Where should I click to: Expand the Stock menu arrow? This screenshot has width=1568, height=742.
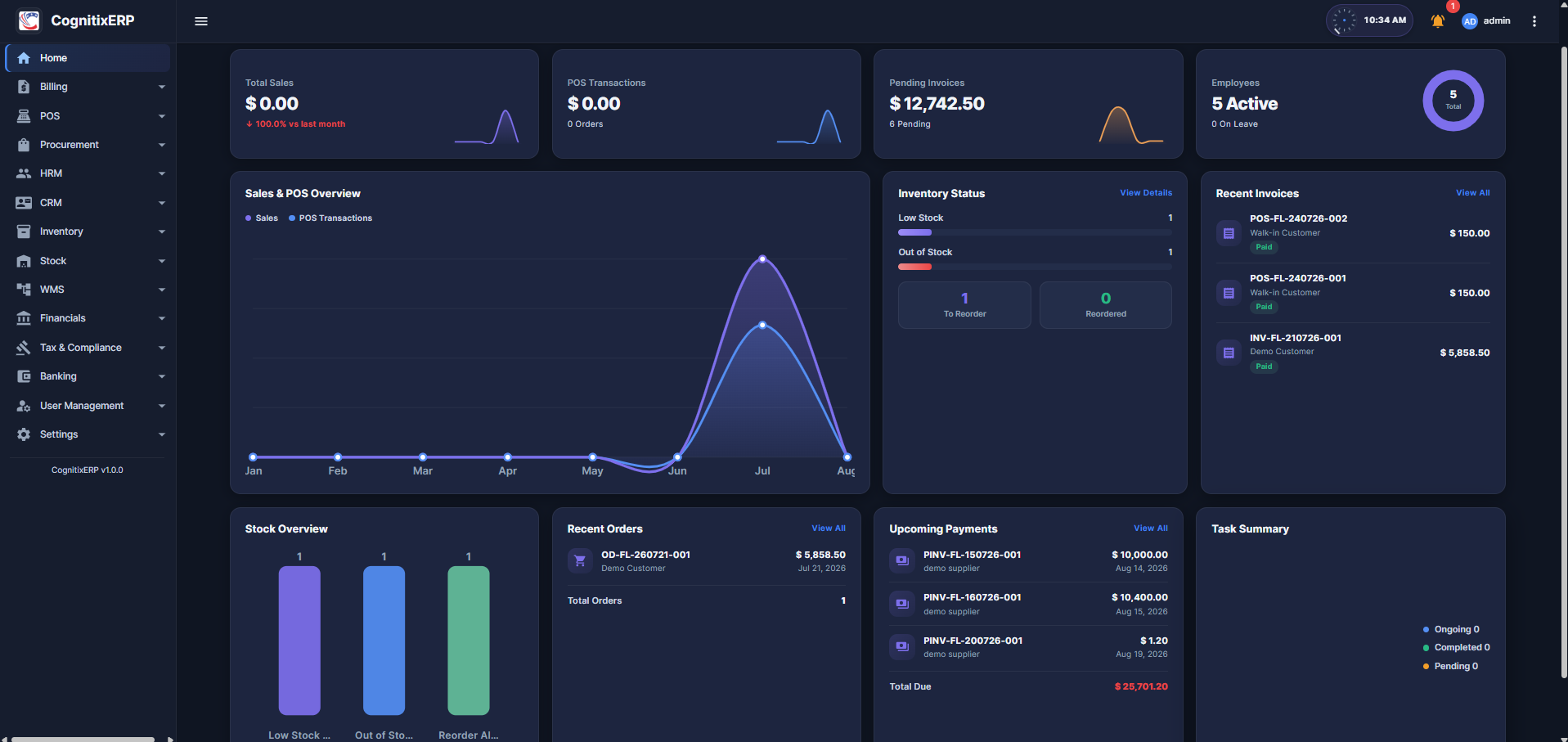pos(162,261)
